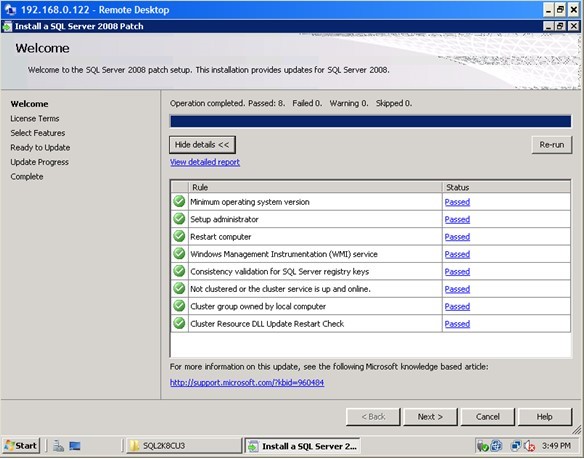The height and width of the screenshot is (459, 584).
Task: Click green check icon for Cluster Resource DLL Update
Action: pos(179,323)
